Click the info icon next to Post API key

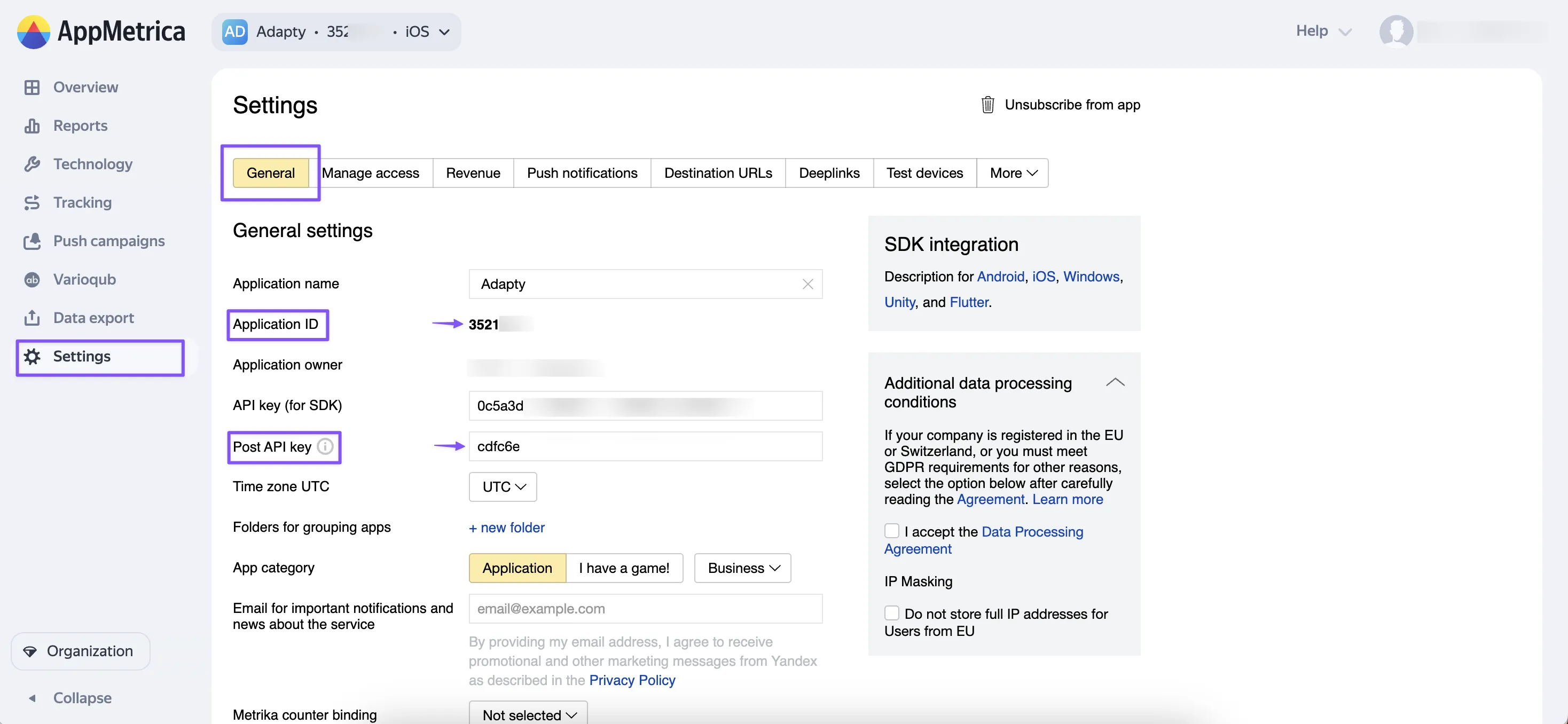coord(326,446)
